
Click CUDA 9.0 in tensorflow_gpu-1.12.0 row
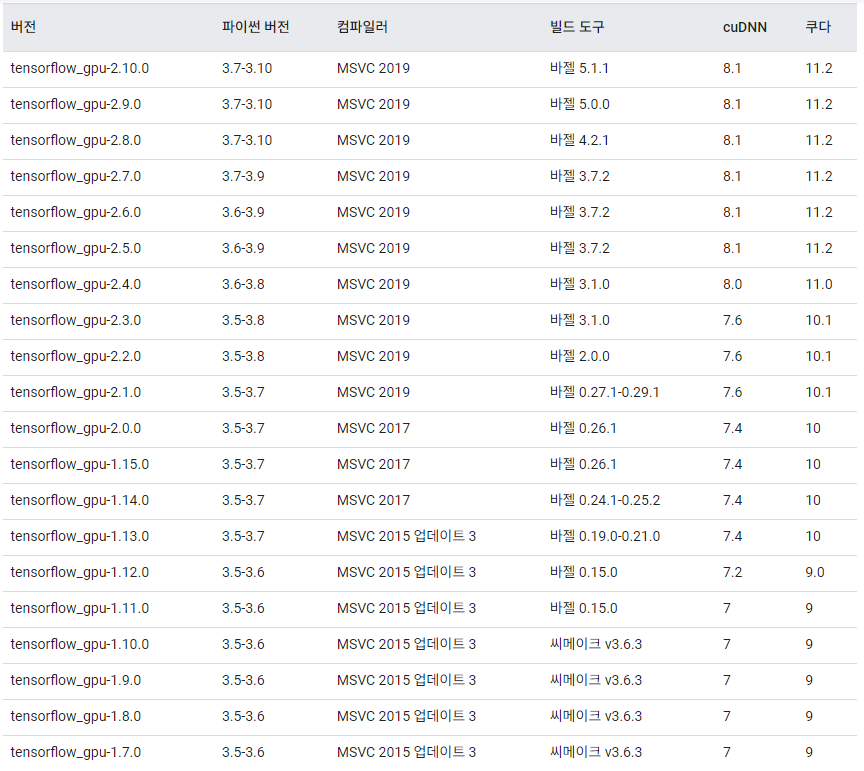[x=815, y=573]
